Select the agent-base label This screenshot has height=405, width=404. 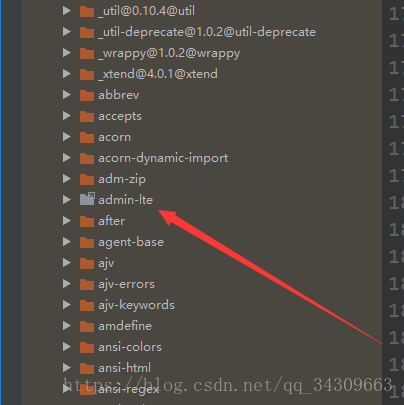click(131, 242)
